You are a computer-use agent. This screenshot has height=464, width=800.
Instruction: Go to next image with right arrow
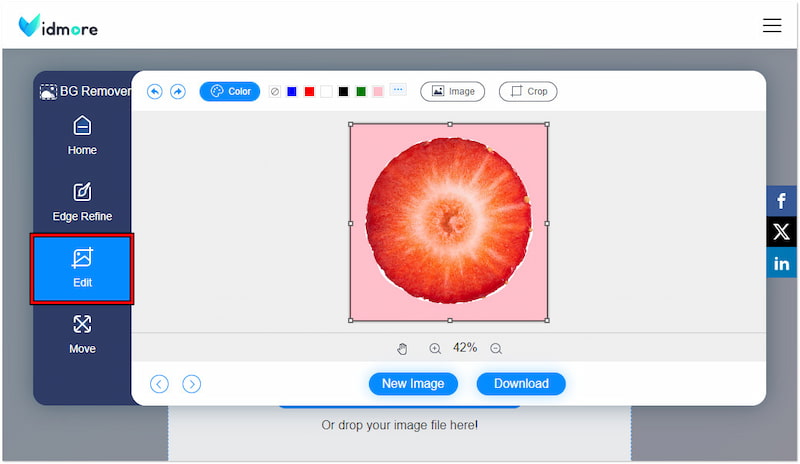[192, 383]
